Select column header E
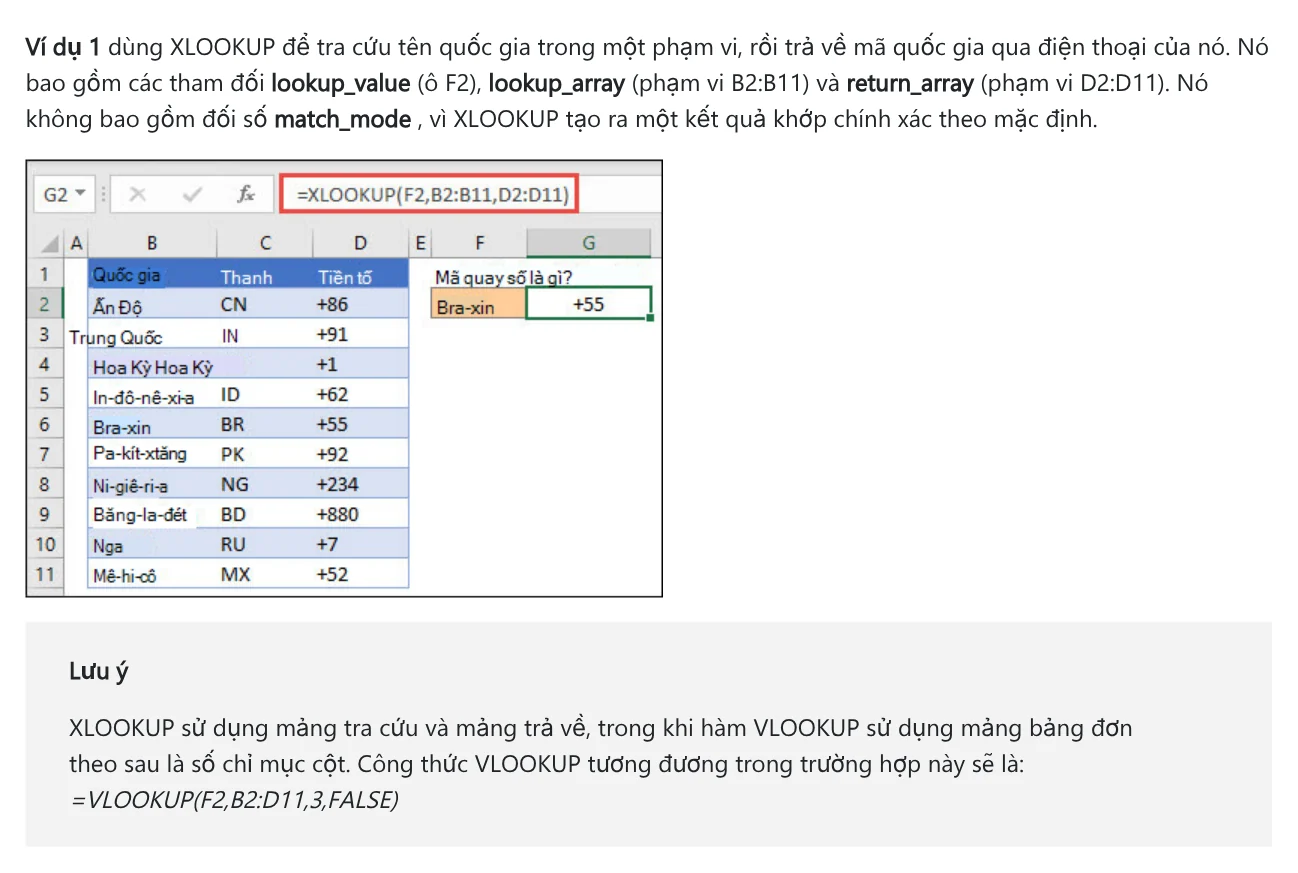Viewport: 1298px width, 873px height. point(420,243)
